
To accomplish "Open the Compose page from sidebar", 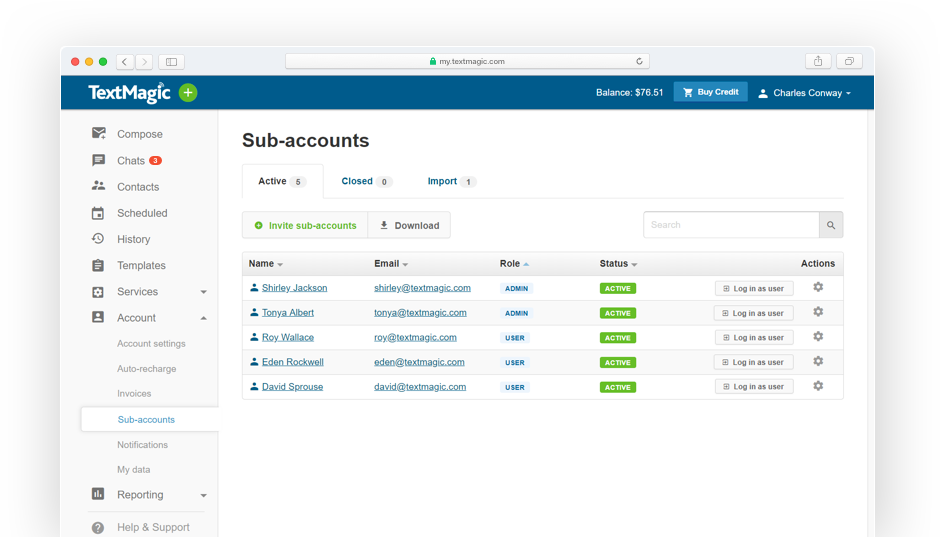I will coord(140,134).
